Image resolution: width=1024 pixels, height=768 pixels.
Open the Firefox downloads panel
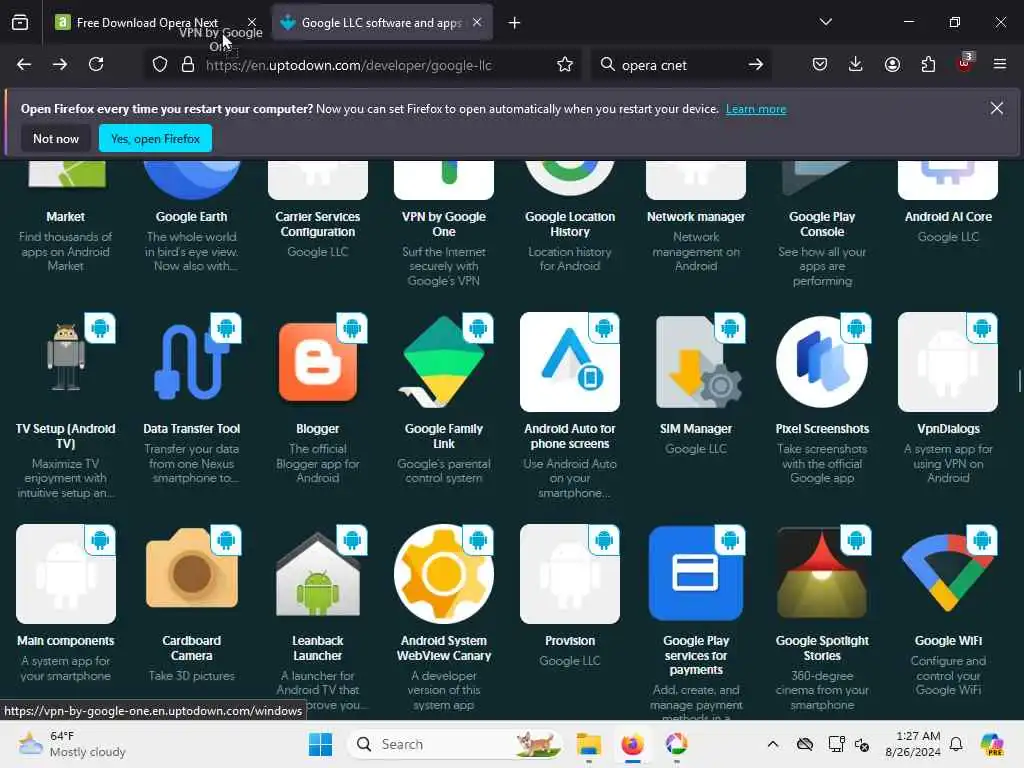click(x=856, y=64)
